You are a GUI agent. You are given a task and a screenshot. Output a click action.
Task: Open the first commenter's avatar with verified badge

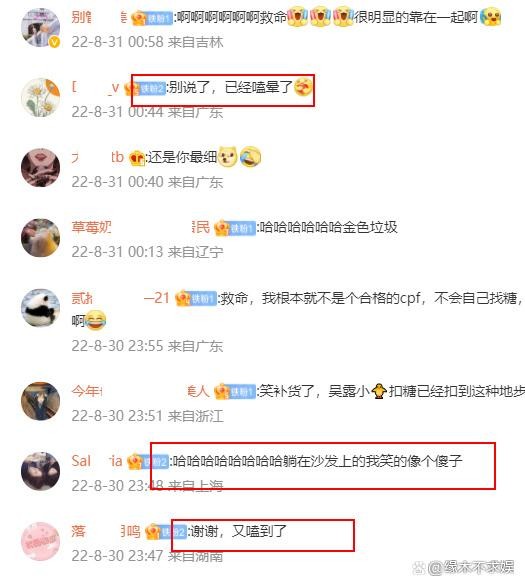coord(40,28)
